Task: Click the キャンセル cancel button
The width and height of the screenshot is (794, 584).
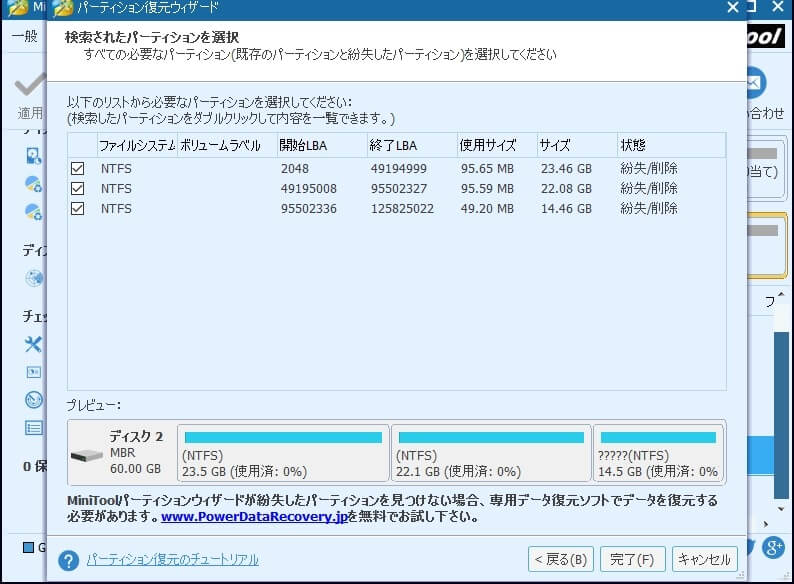Action: 704,559
